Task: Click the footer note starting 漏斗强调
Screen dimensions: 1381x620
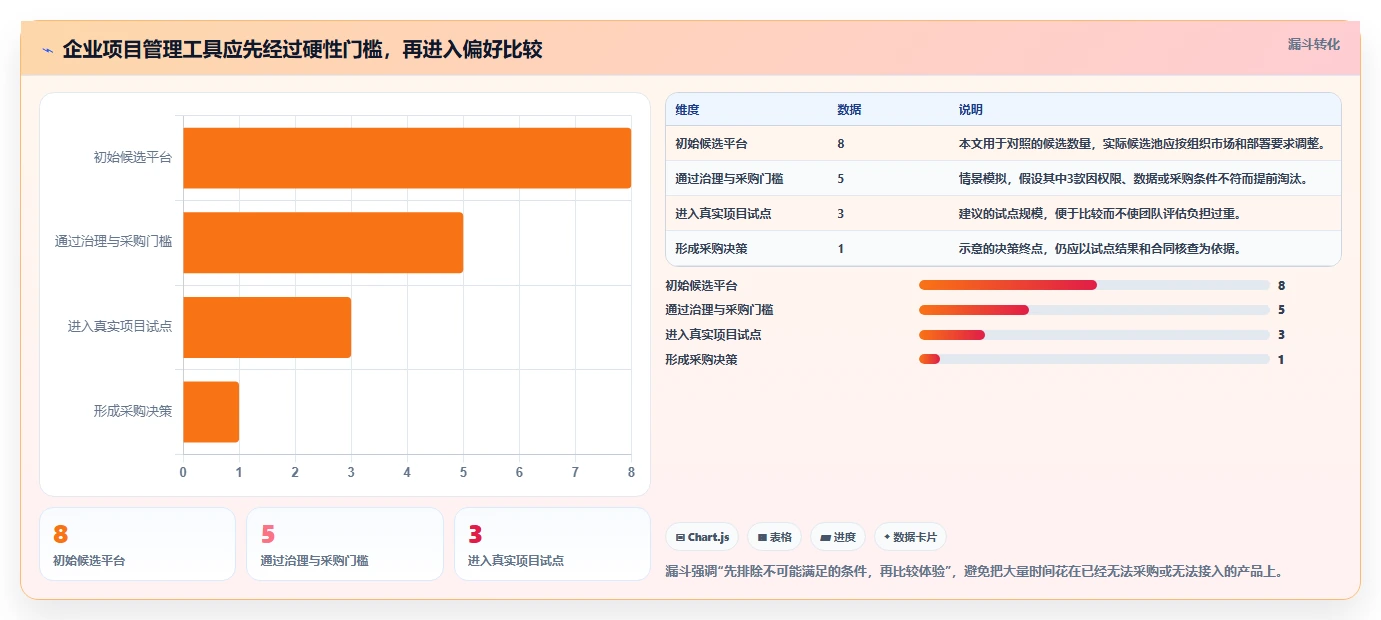Action: [x=974, y=572]
